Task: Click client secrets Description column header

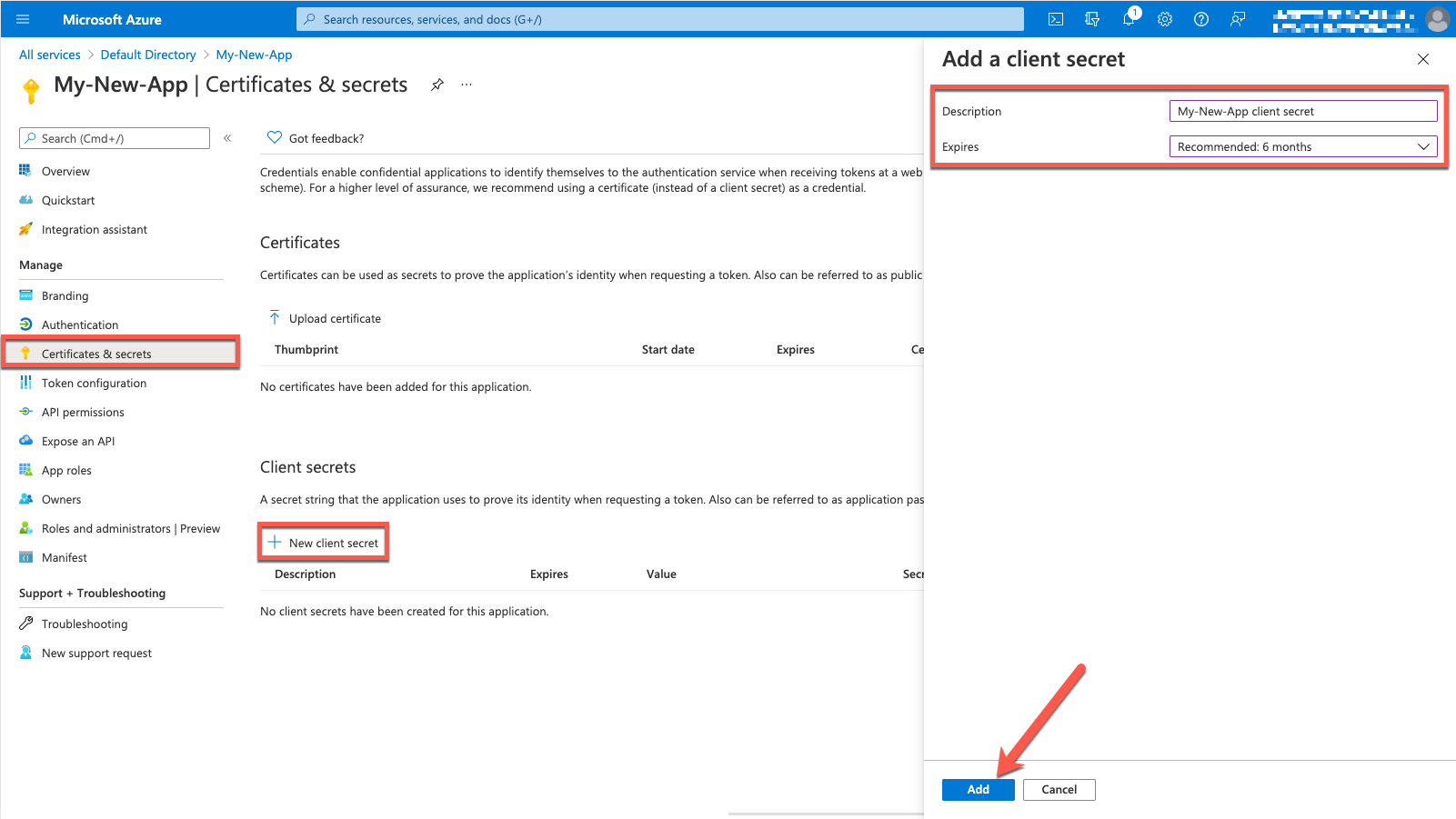Action: (x=306, y=574)
